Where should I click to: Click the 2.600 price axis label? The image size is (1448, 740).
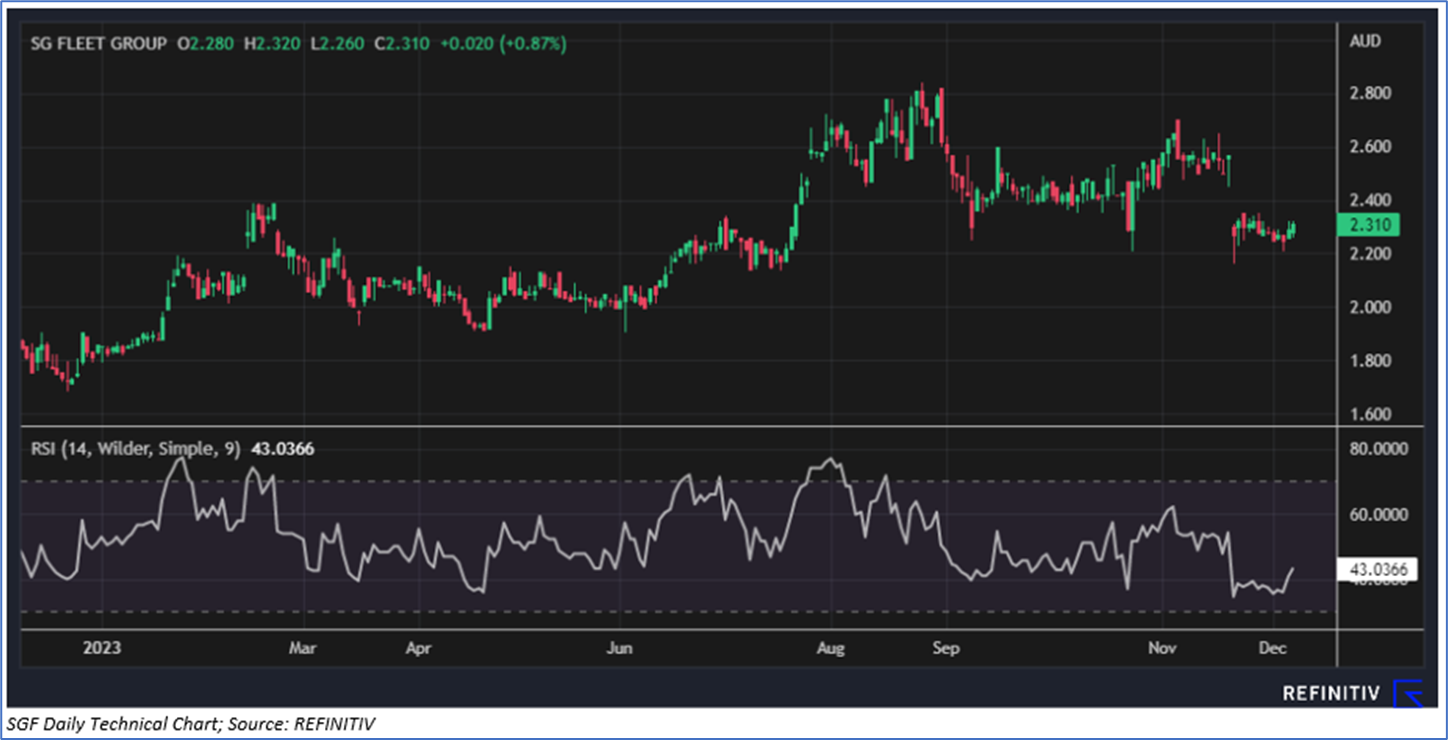(1369, 147)
